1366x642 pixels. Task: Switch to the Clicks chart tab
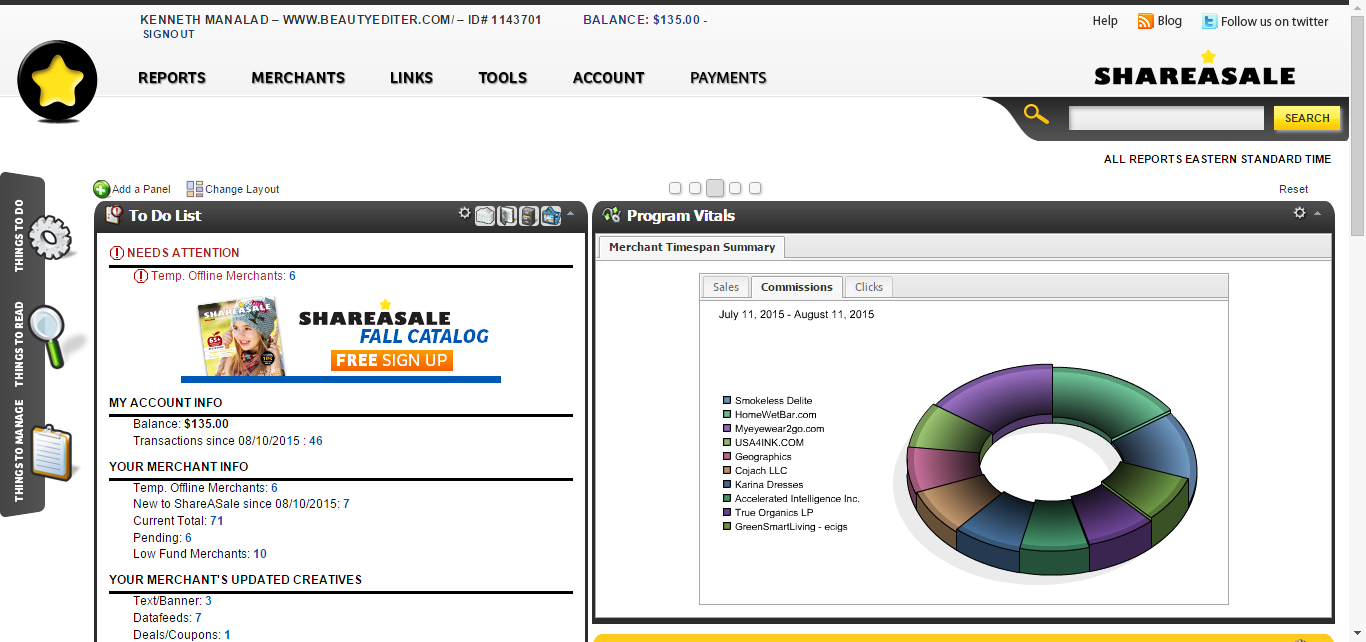(x=869, y=287)
